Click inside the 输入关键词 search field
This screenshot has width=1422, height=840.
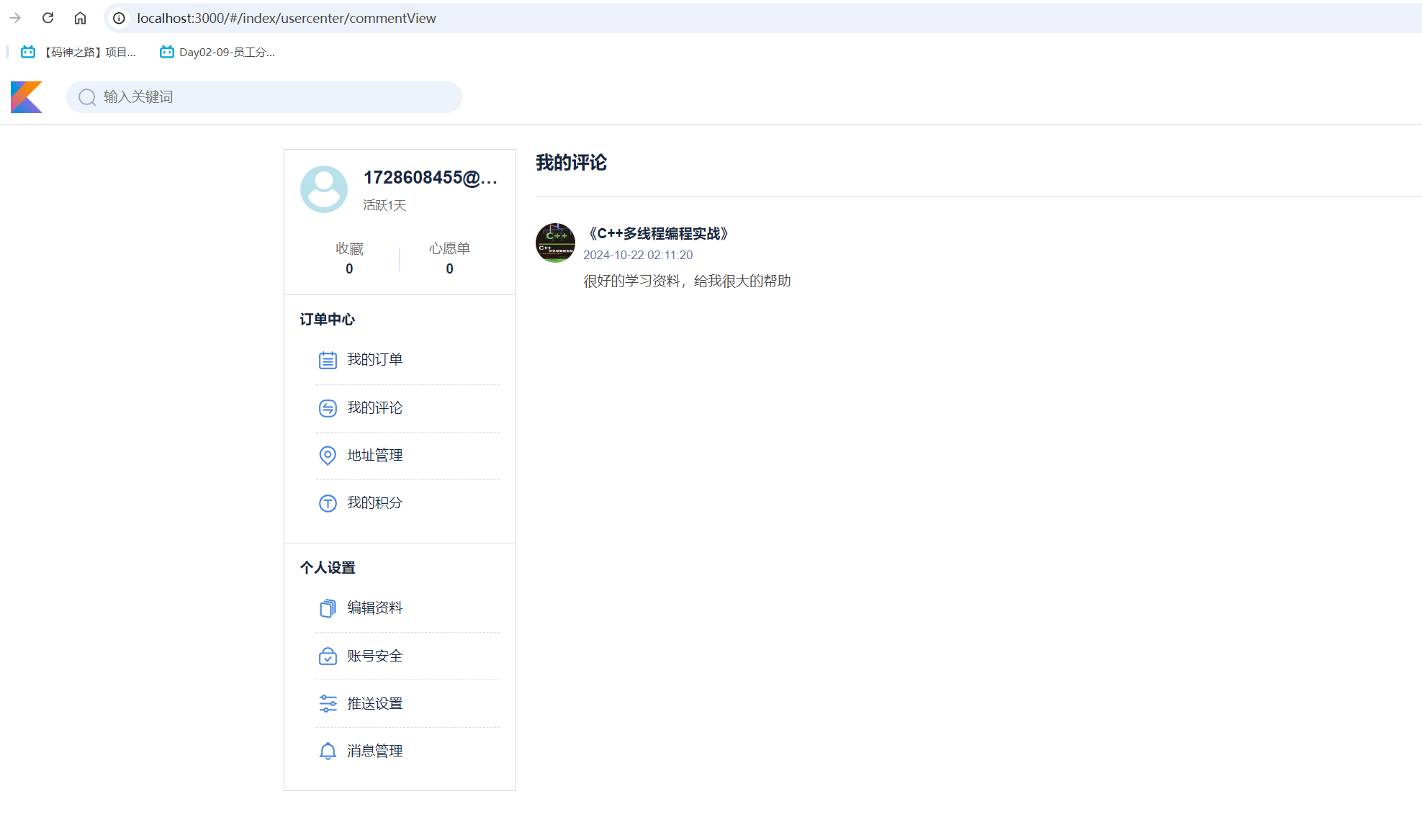(x=216, y=96)
